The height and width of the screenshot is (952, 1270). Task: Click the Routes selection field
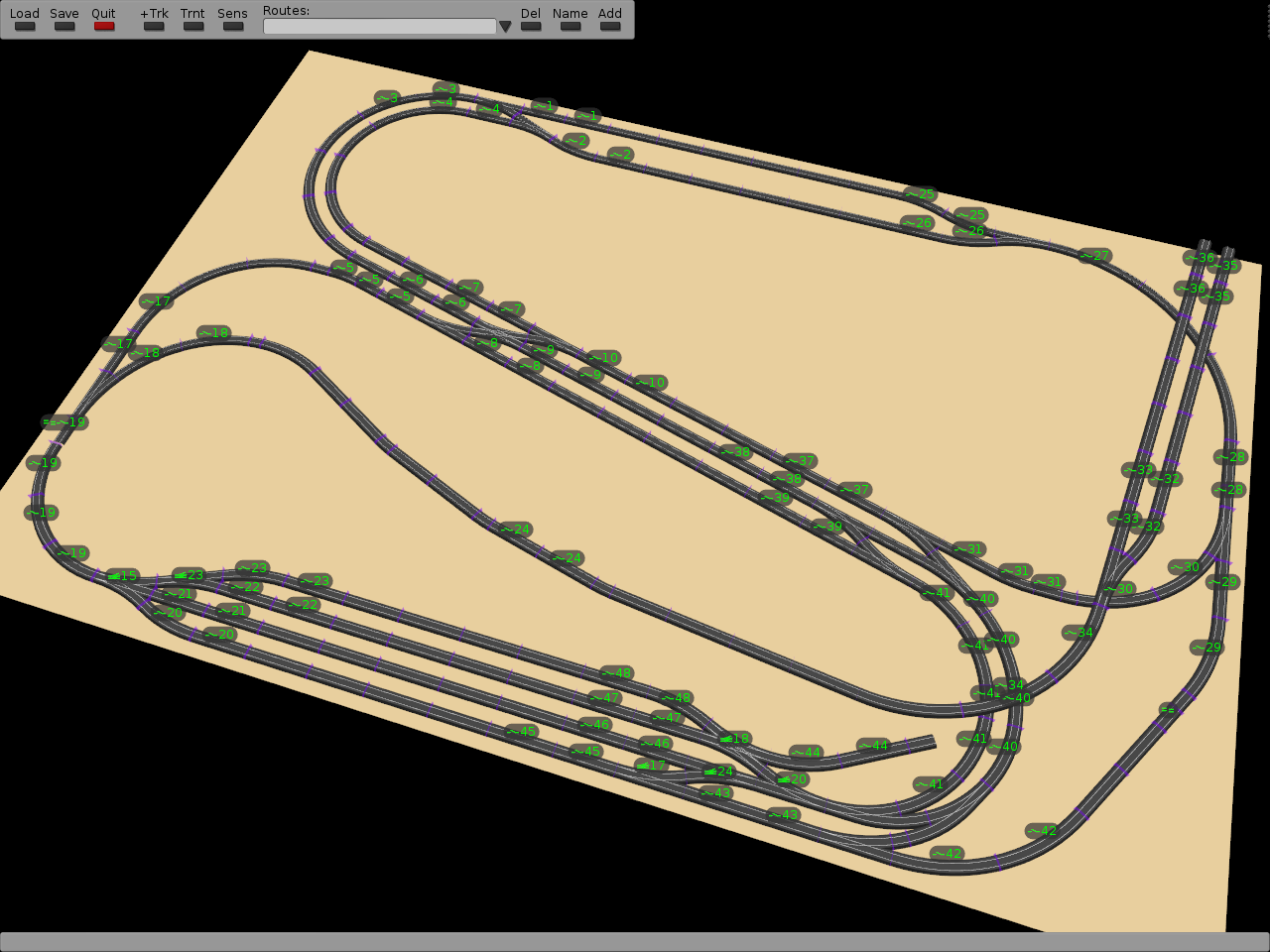pos(379,27)
